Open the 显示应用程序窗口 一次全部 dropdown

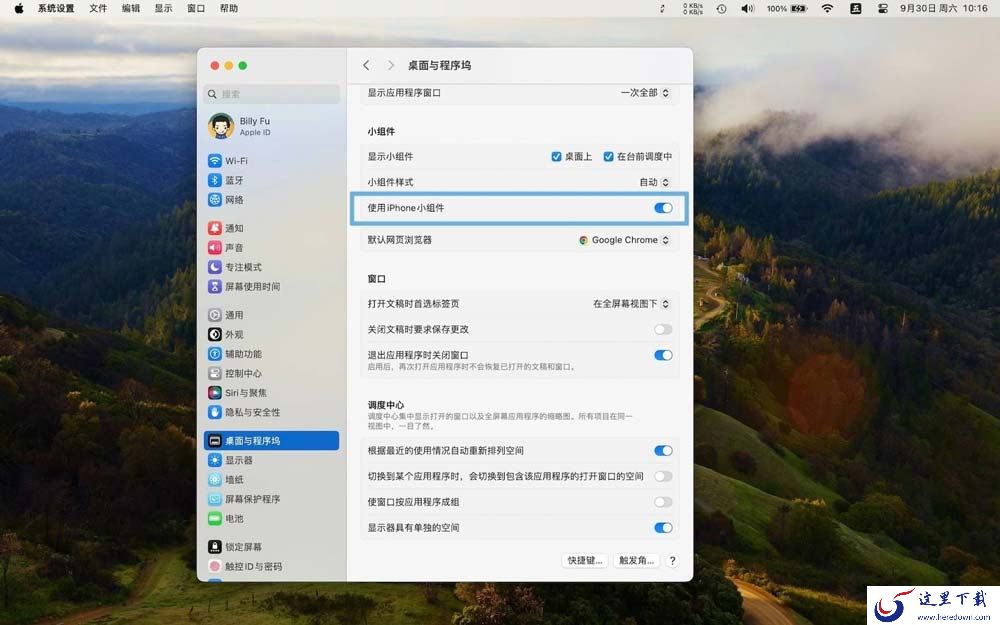point(645,92)
